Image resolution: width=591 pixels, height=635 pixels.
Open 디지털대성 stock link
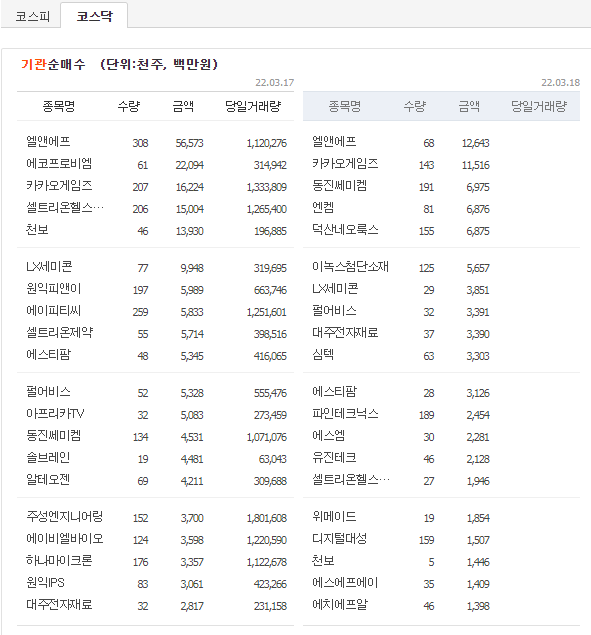[x=339, y=539]
